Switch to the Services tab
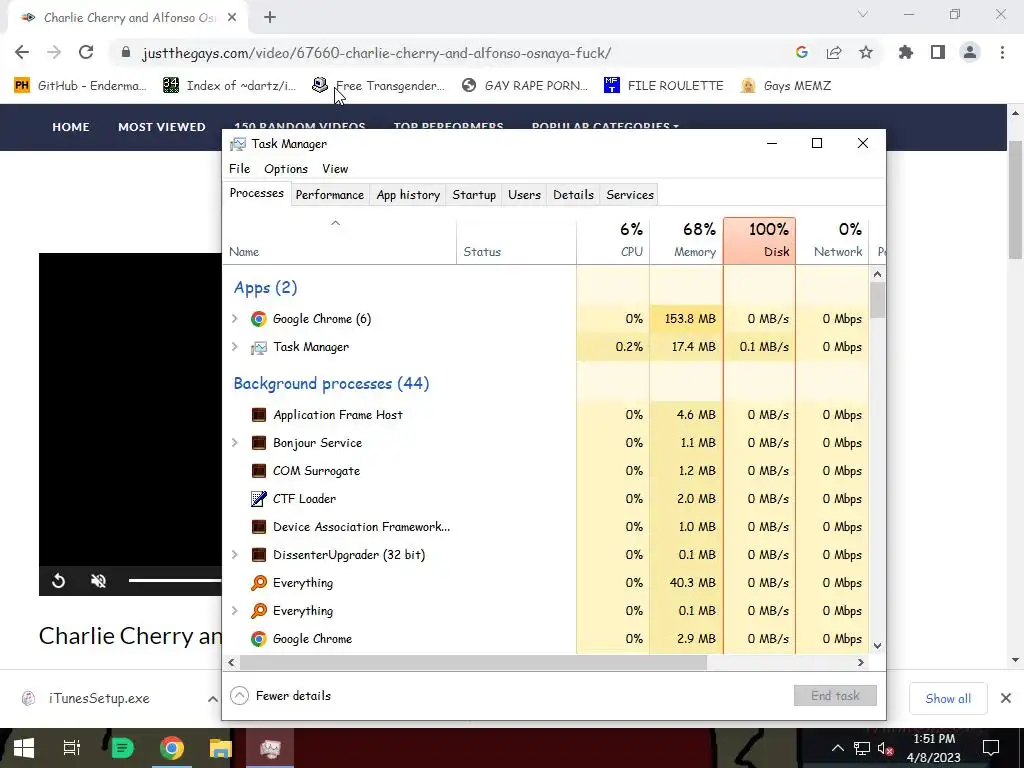1024x768 pixels. pyautogui.click(x=630, y=195)
